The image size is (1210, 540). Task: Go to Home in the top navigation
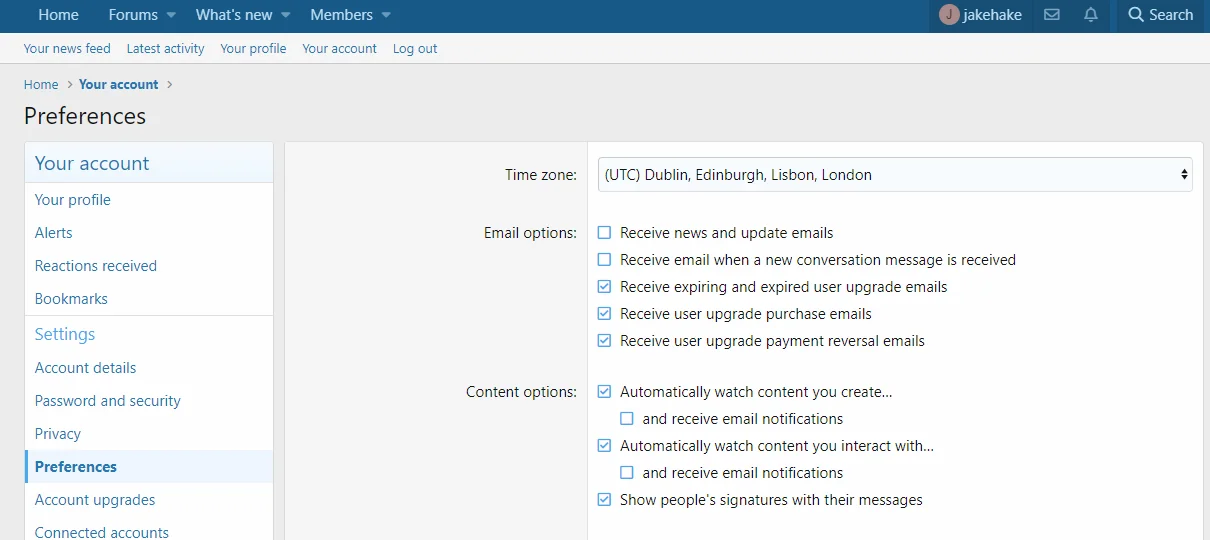(x=58, y=15)
